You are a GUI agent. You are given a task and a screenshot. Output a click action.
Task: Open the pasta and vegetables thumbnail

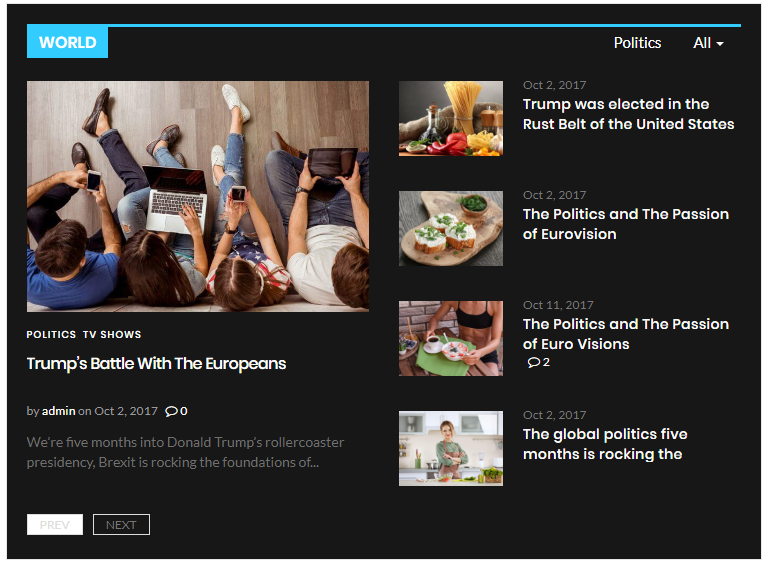(451, 119)
